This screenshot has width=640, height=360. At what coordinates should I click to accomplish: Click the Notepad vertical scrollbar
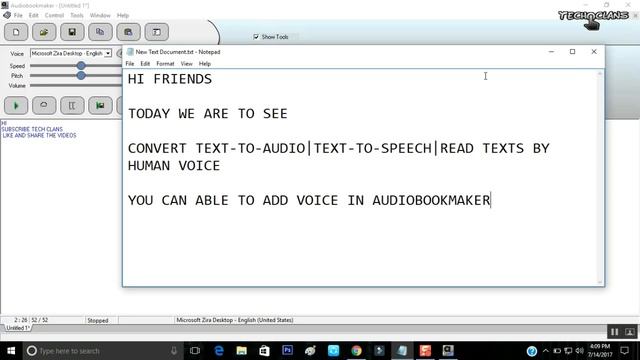(600, 178)
